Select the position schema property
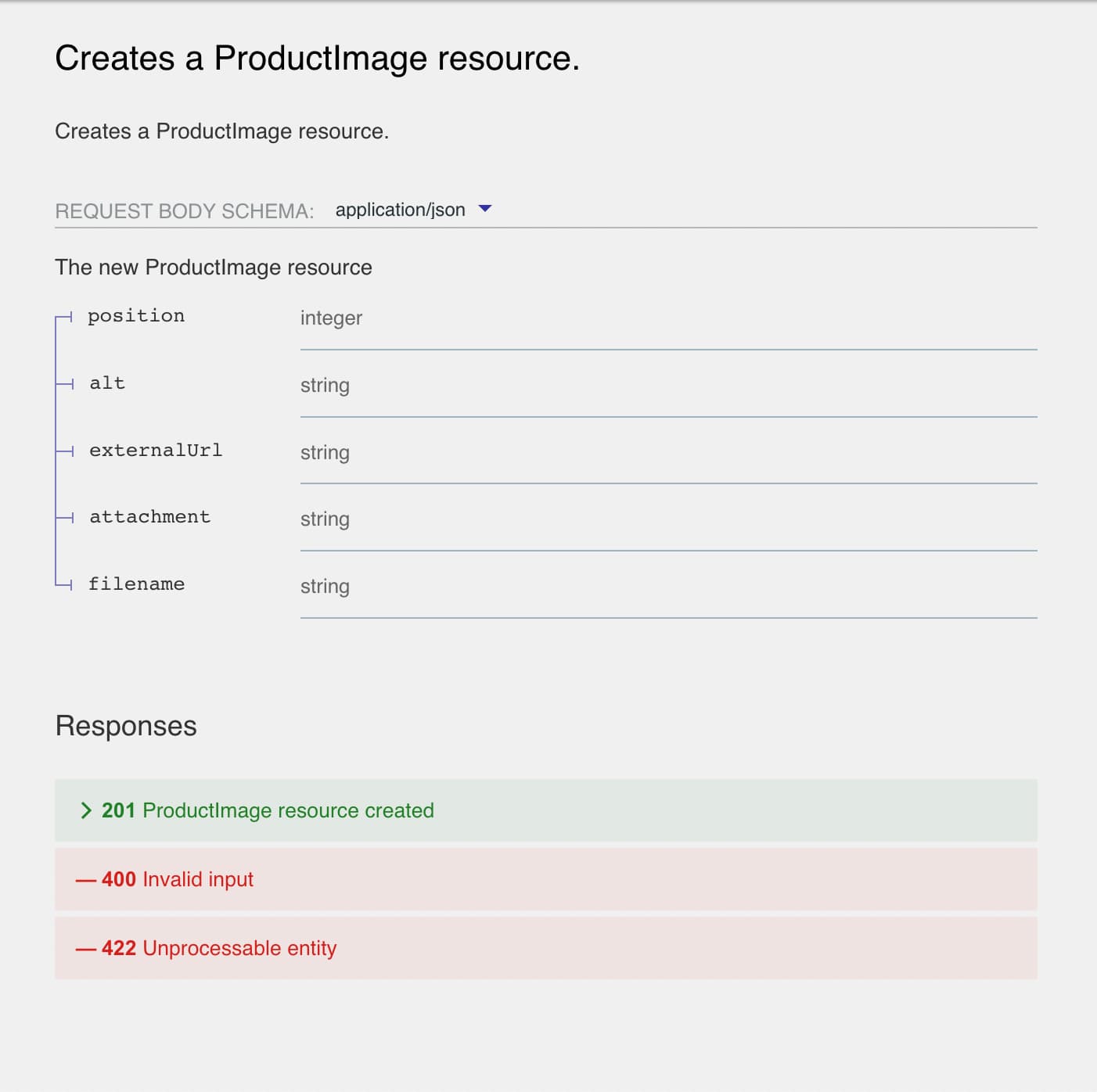 tap(136, 316)
